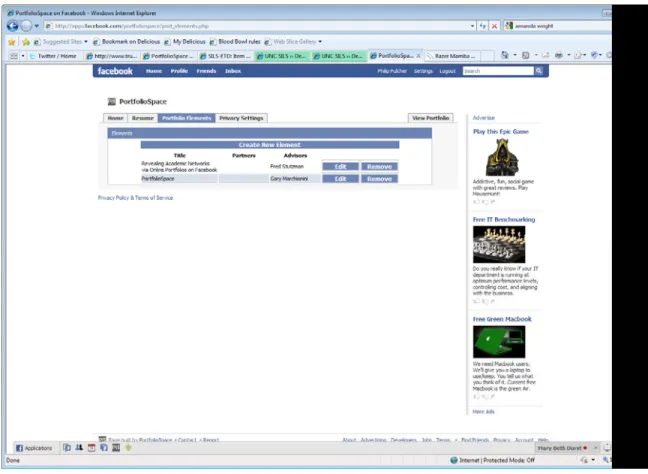Viewport: 648px width, 474px height.
Task: Open Facebook Friends menu item
Action: pos(206,71)
